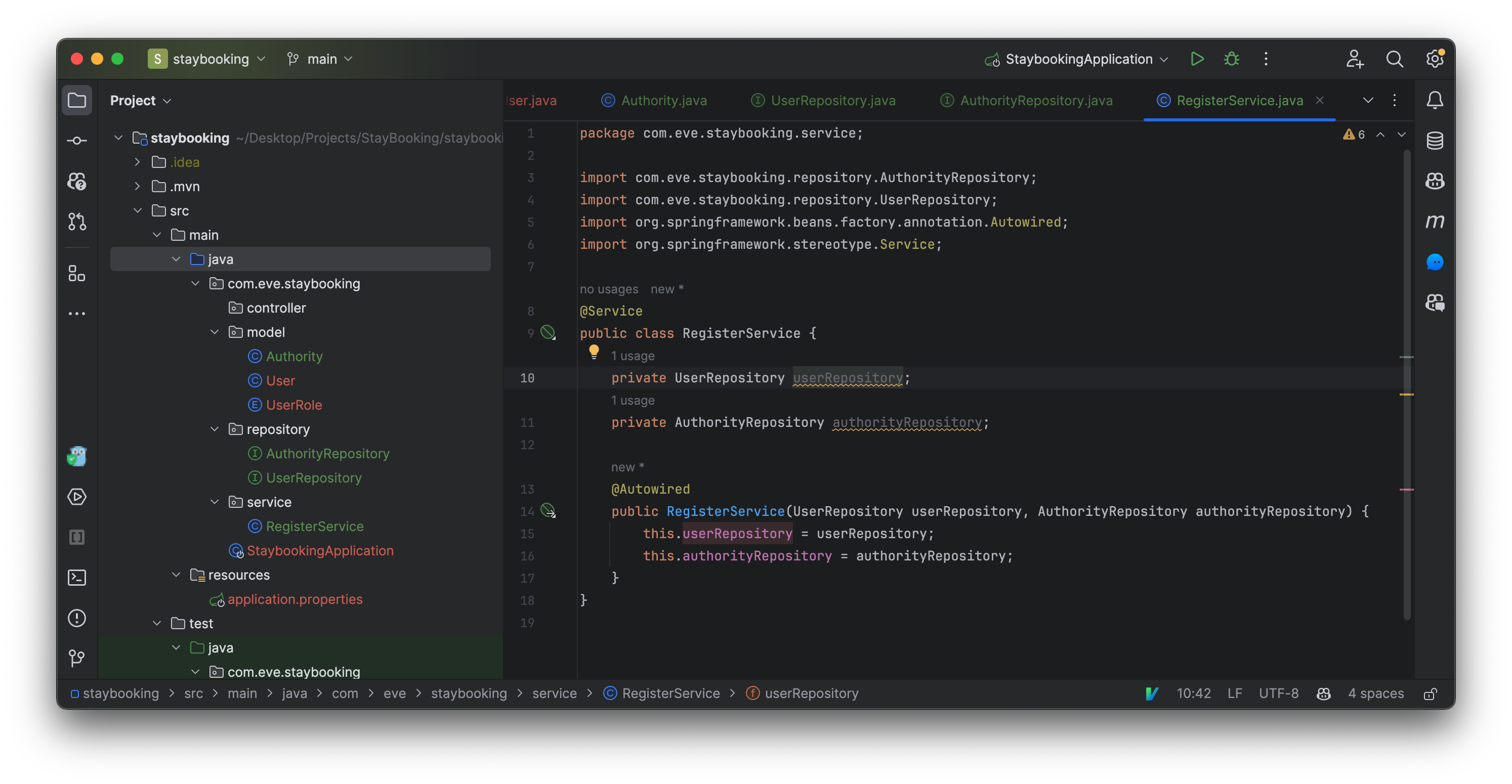This screenshot has height=784, width=1512.
Task: Open the Database tool window
Action: (x=1435, y=141)
